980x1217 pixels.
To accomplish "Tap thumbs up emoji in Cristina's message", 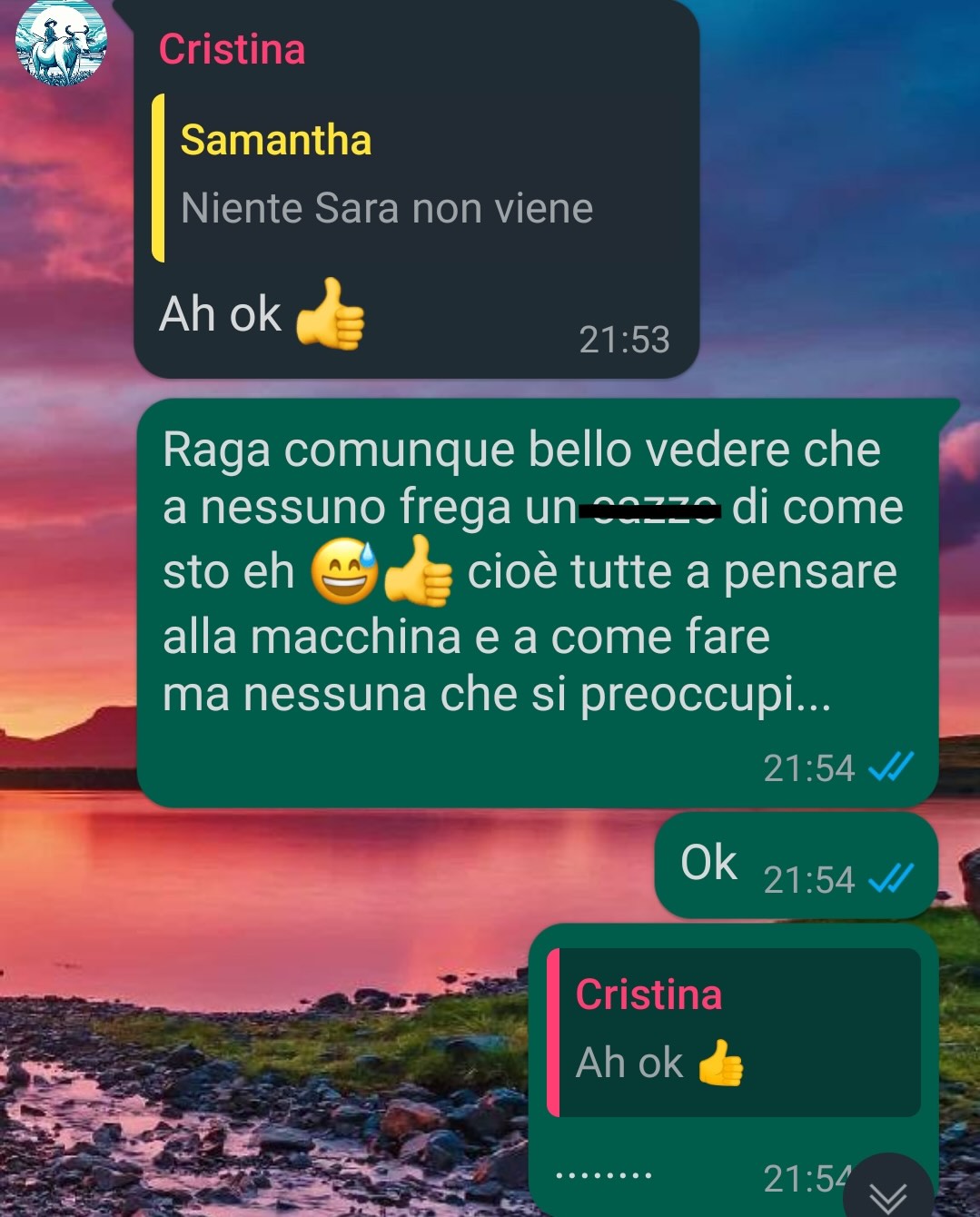I will pos(330,314).
